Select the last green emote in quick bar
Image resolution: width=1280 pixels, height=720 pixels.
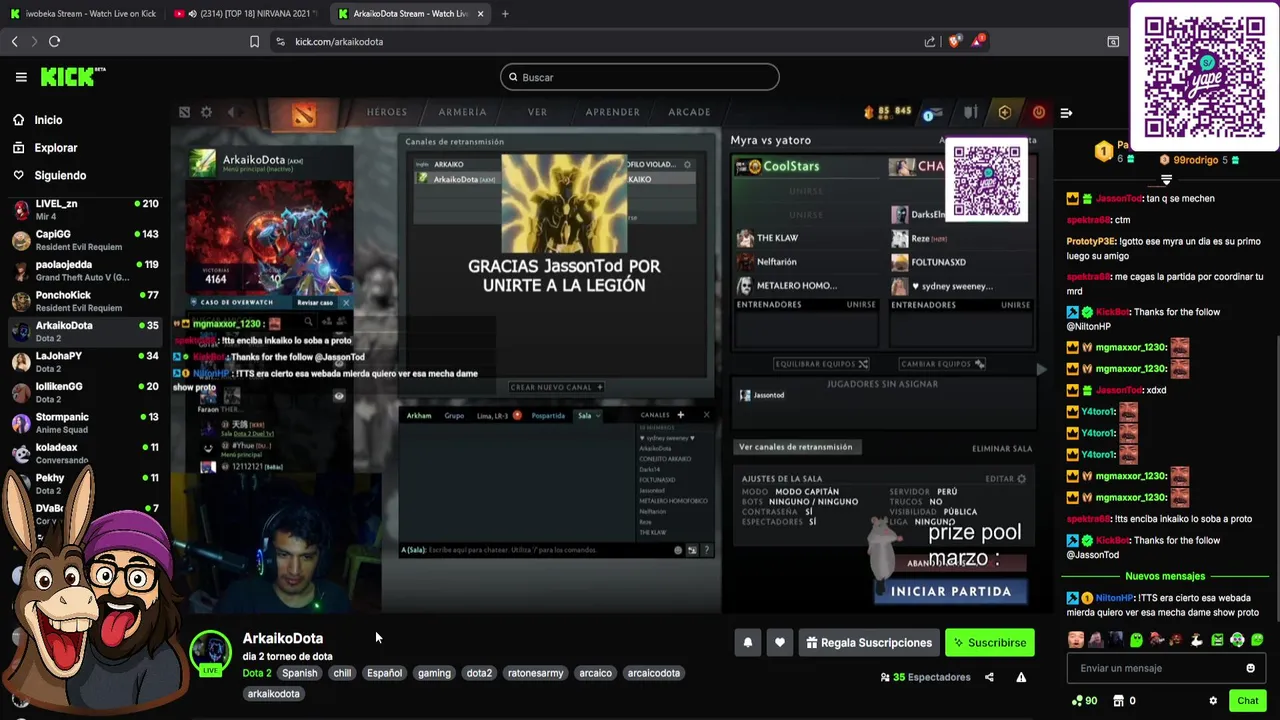point(1257,640)
